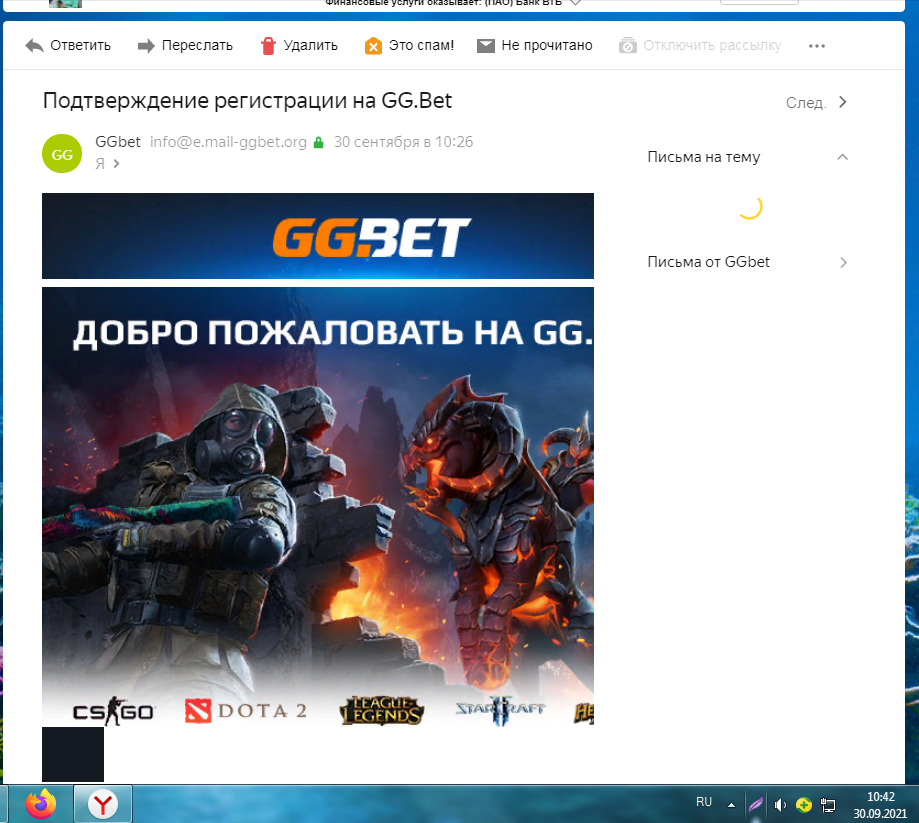Click the GGBET logo banner
This screenshot has width=919, height=823.
(x=318, y=236)
